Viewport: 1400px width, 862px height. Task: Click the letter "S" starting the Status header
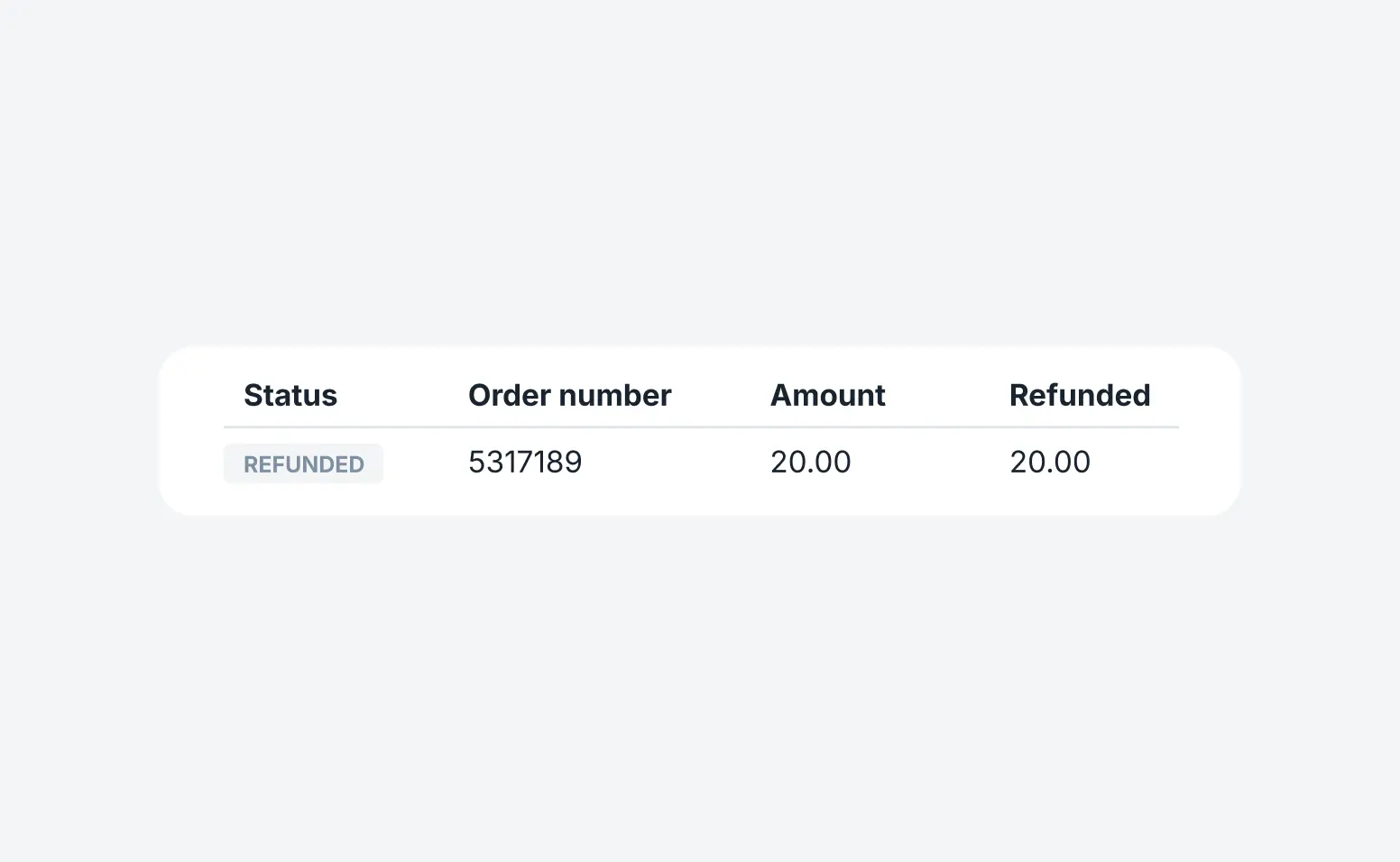click(x=253, y=395)
